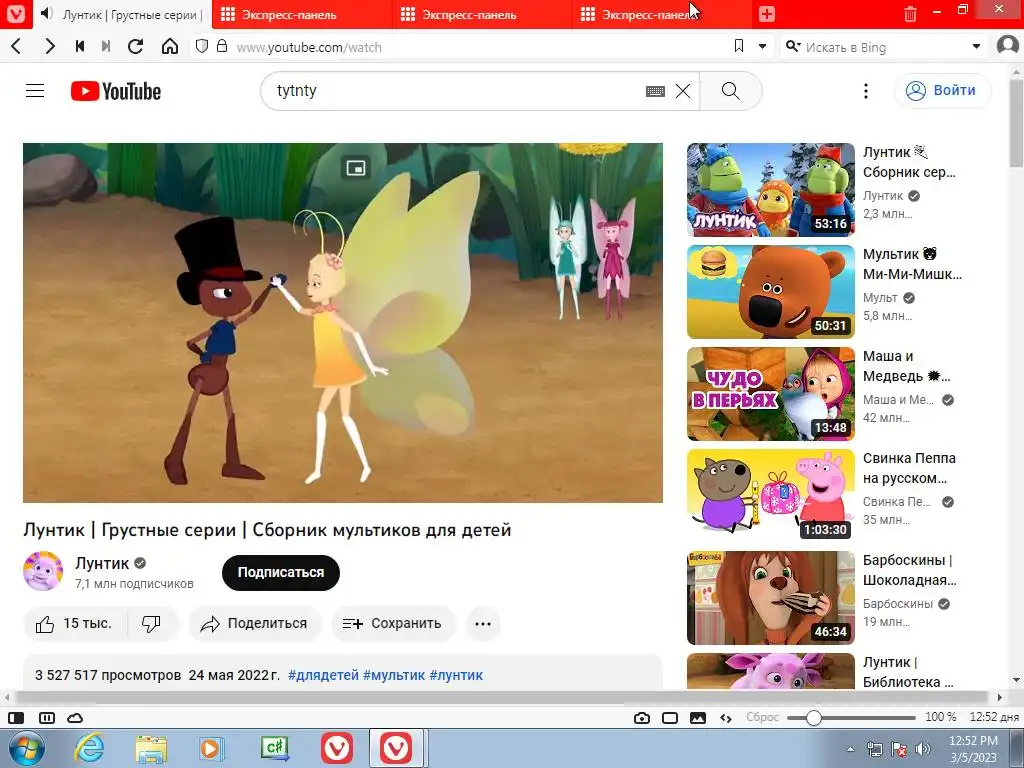Switch to the third Экспресс-панель tab

[483, 14]
